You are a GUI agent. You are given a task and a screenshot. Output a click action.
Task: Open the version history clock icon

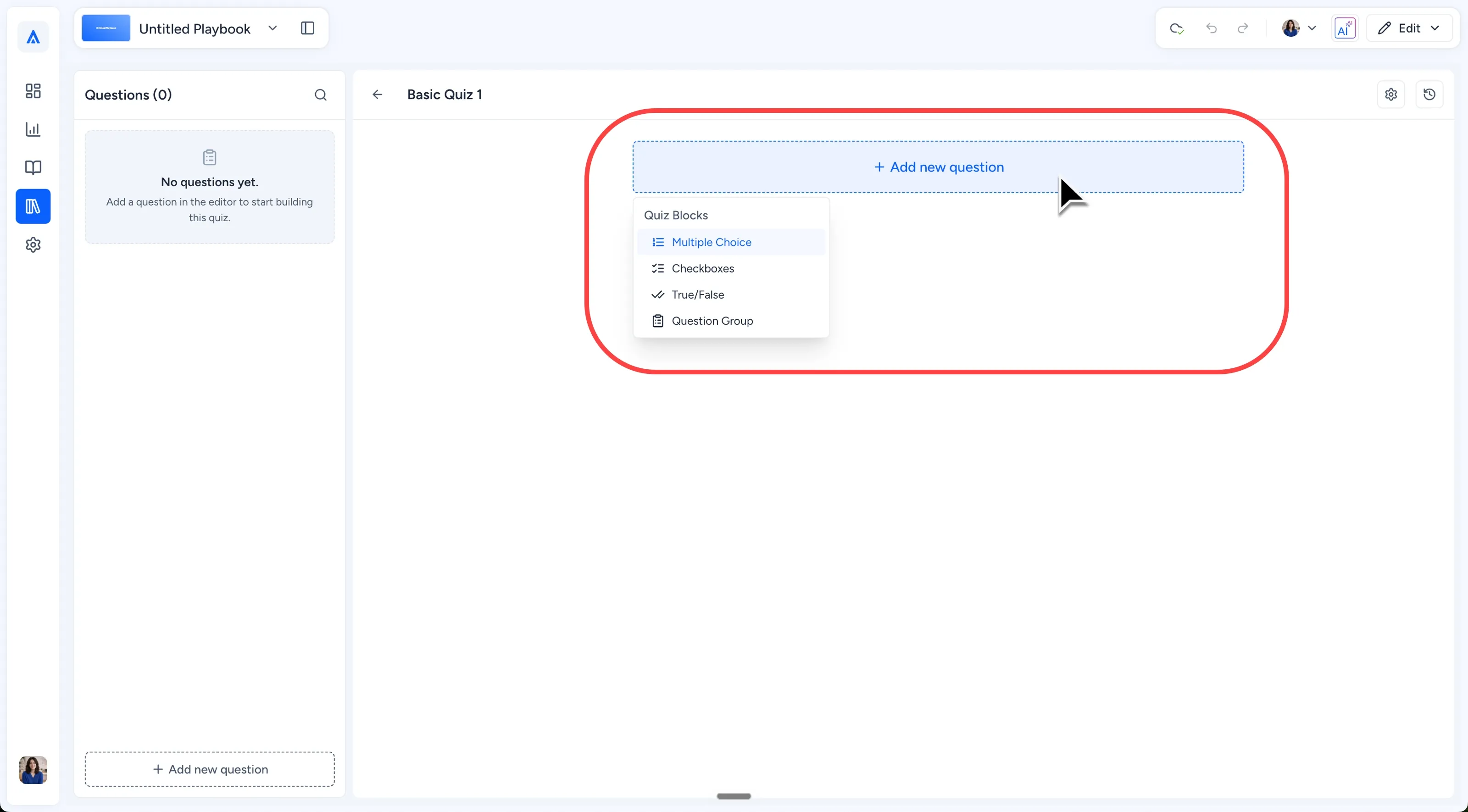pyautogui.click(x=1429, y=95)
